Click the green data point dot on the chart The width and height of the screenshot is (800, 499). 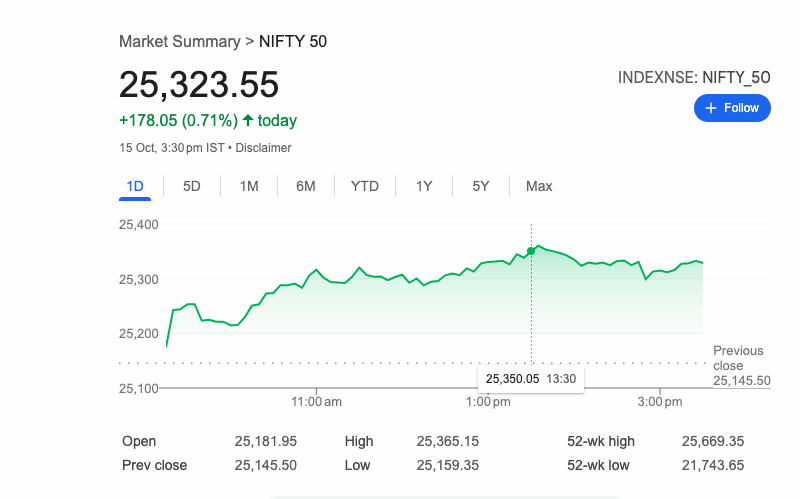531,251
